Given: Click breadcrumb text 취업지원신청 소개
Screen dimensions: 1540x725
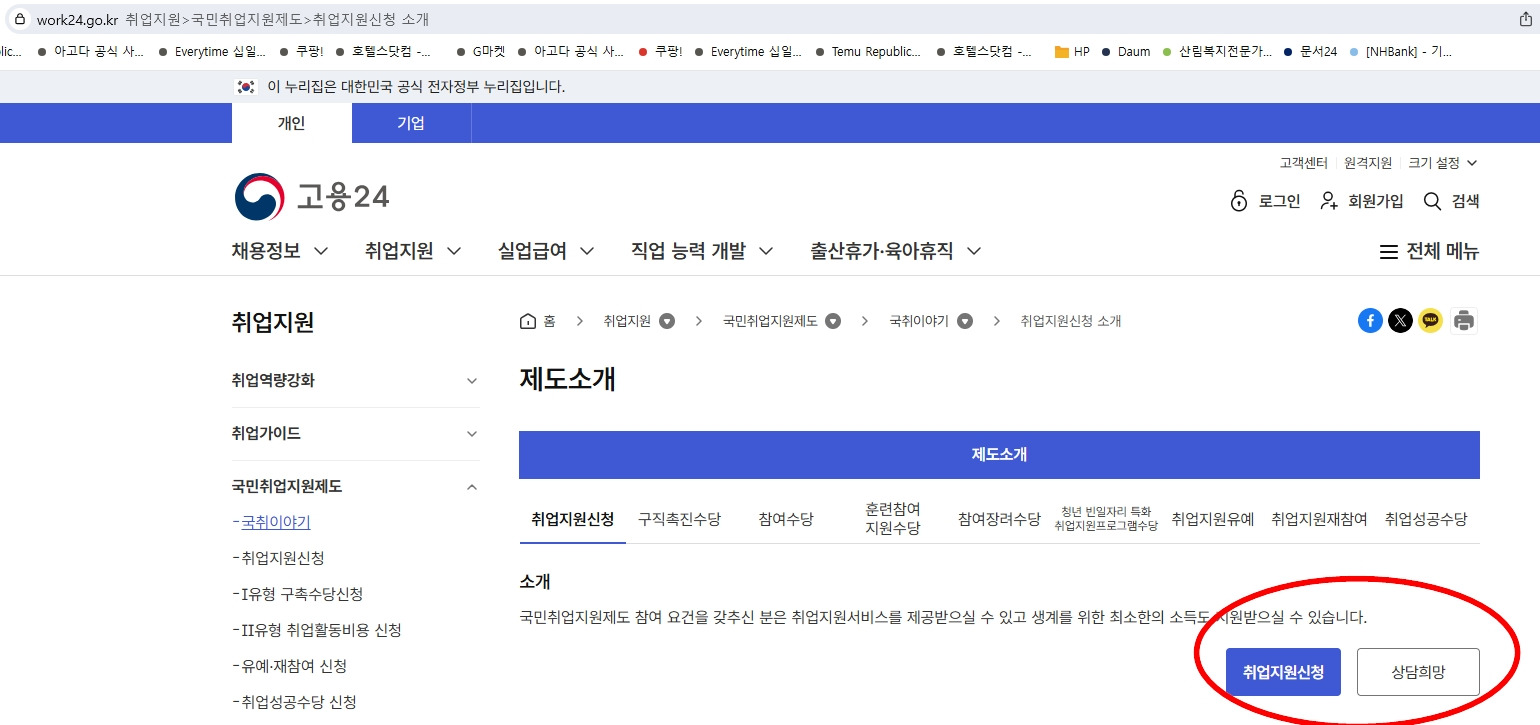Looking at the screenshot, I should click(x=1071, y=321).
